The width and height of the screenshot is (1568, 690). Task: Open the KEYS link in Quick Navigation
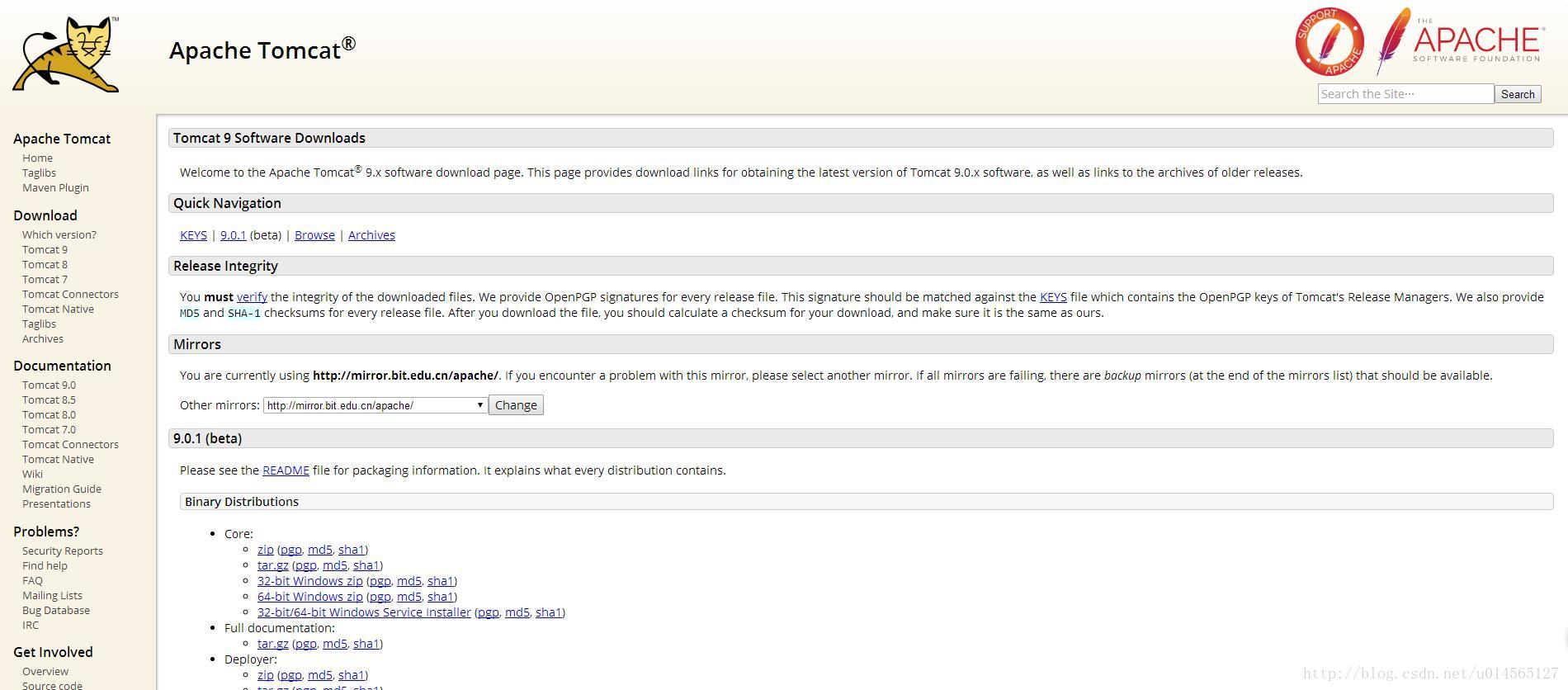pyautogui.click(x=193, y=235)
